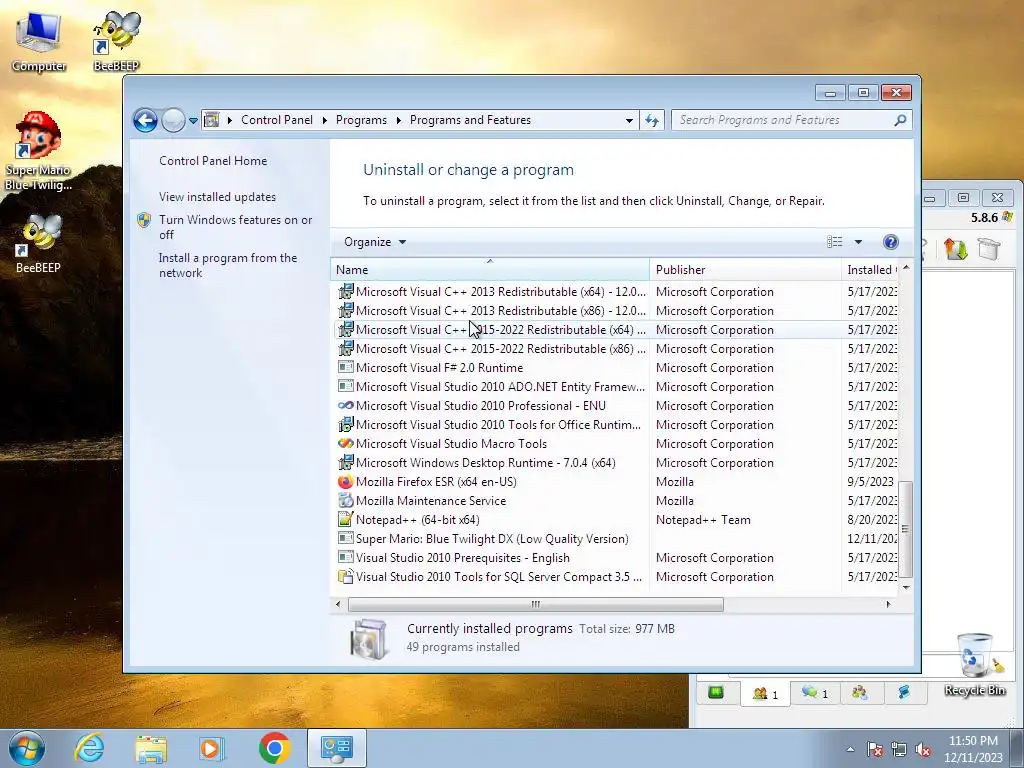
Task: Click the vertical scrollbar up arrow
Action: click(x=906, y=268)
